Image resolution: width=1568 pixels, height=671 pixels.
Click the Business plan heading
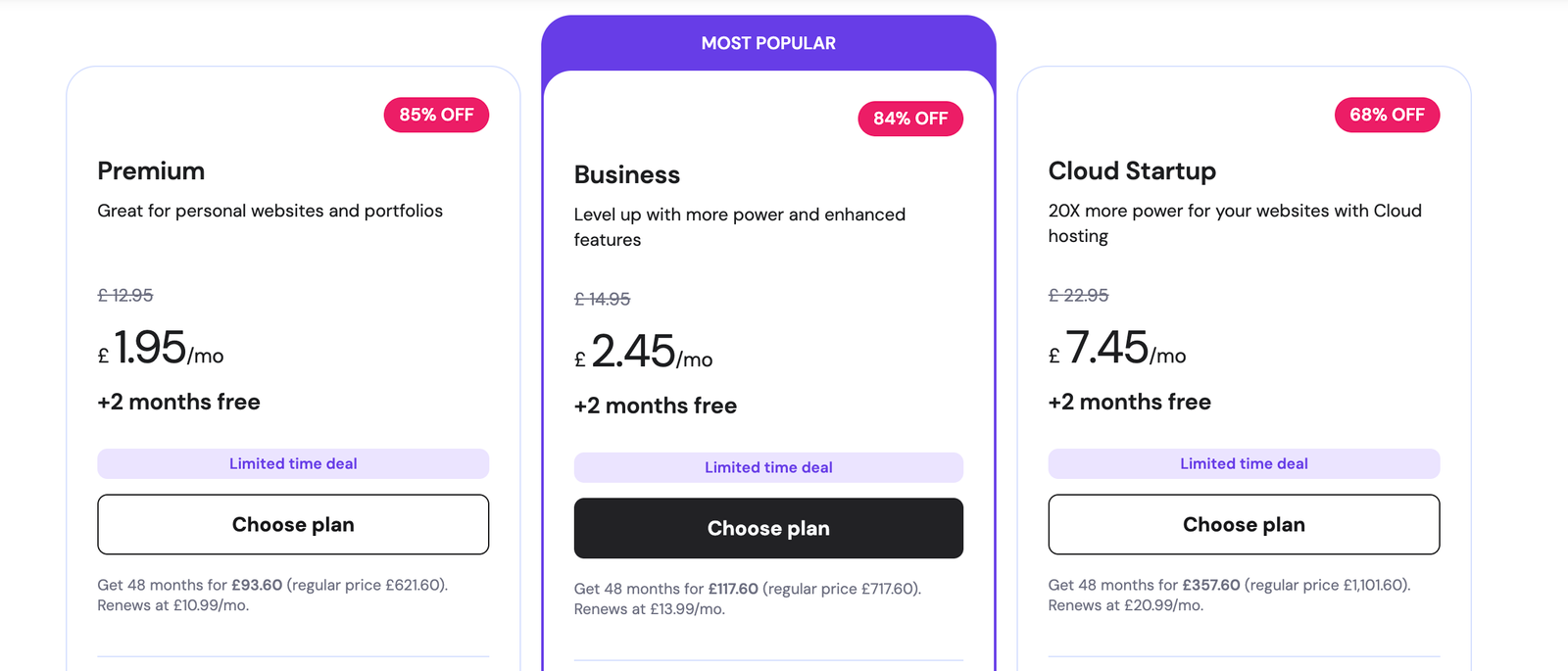[x=627, y=175]
